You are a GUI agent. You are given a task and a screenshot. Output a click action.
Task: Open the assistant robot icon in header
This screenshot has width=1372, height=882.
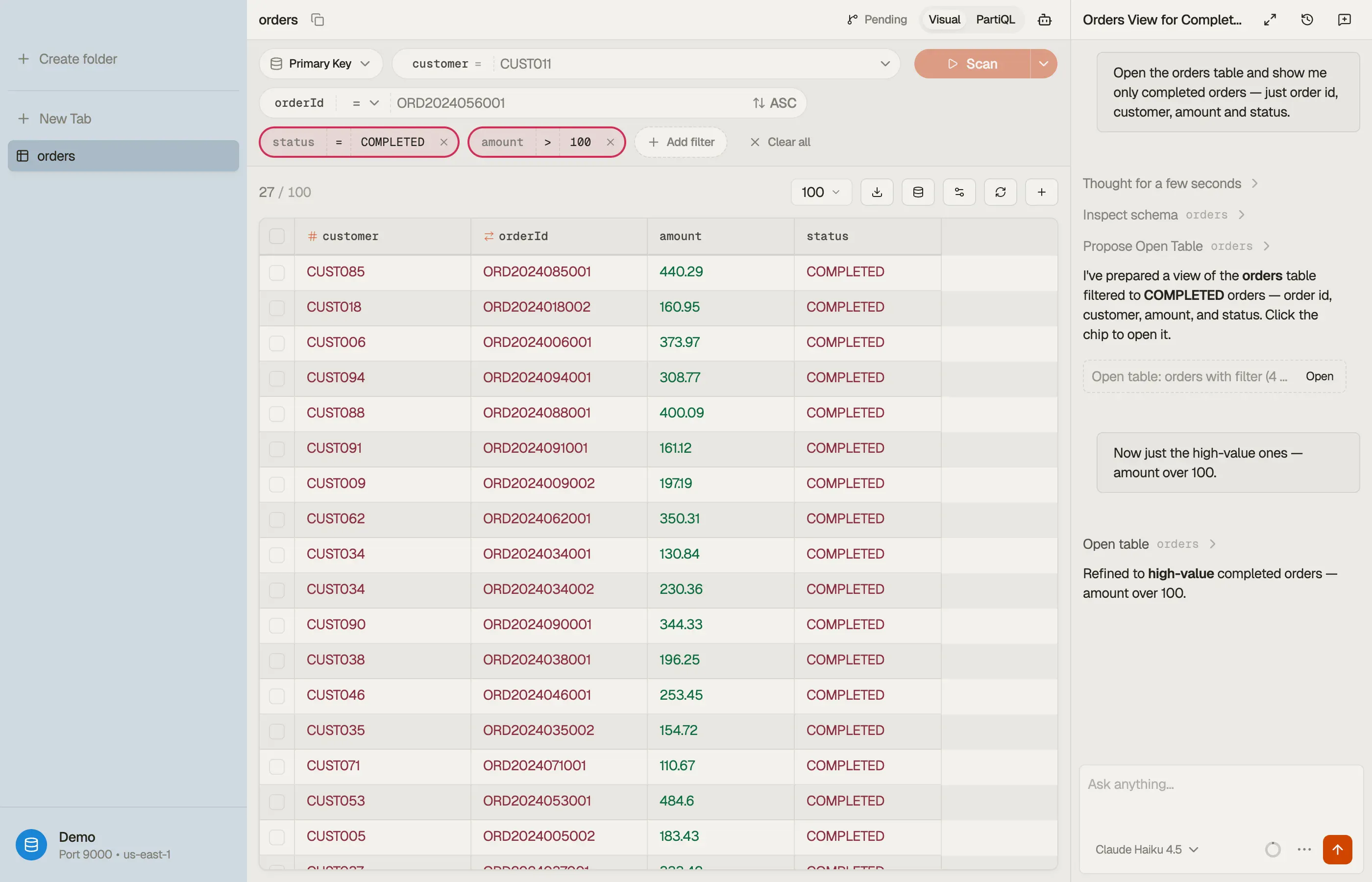click(1045, 20)
